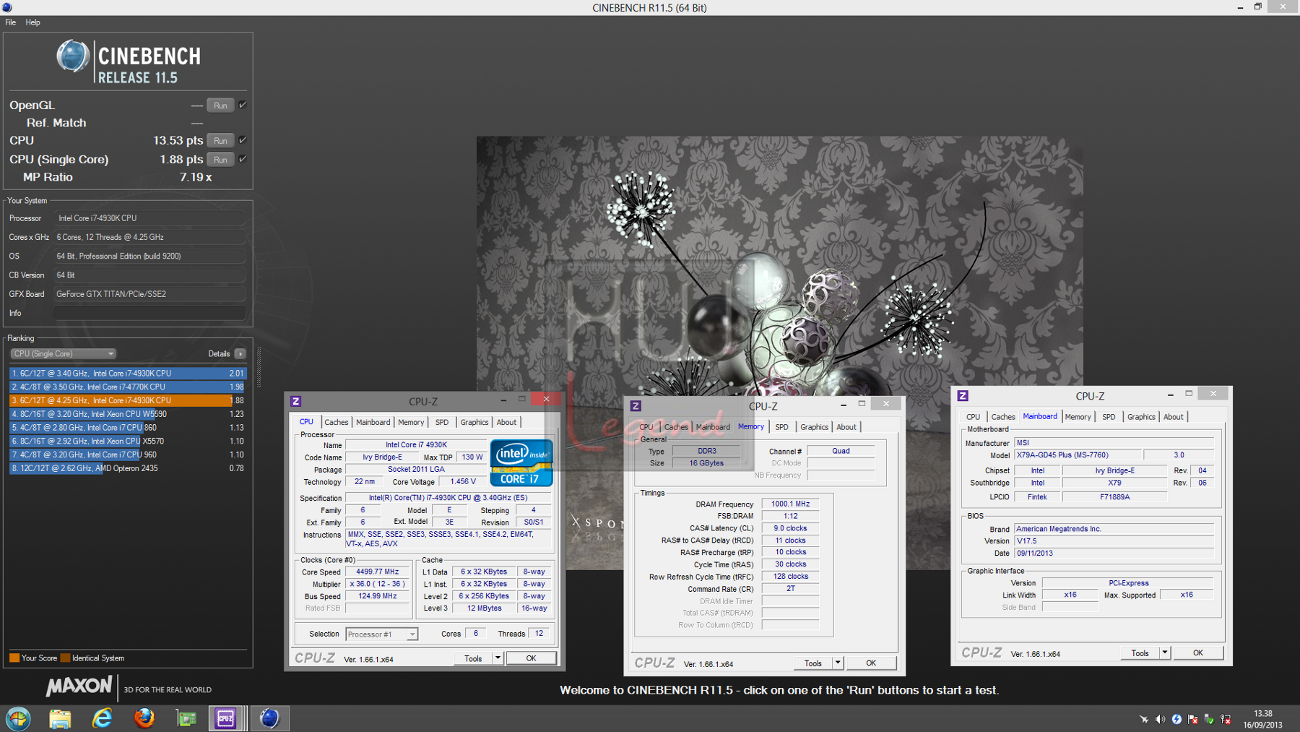Image resolution: width=1300 pixels, height=732 pixels.
Task: Open Tools dropdown arrow in the CPU tab window
Action: click(x=497, y=658)
